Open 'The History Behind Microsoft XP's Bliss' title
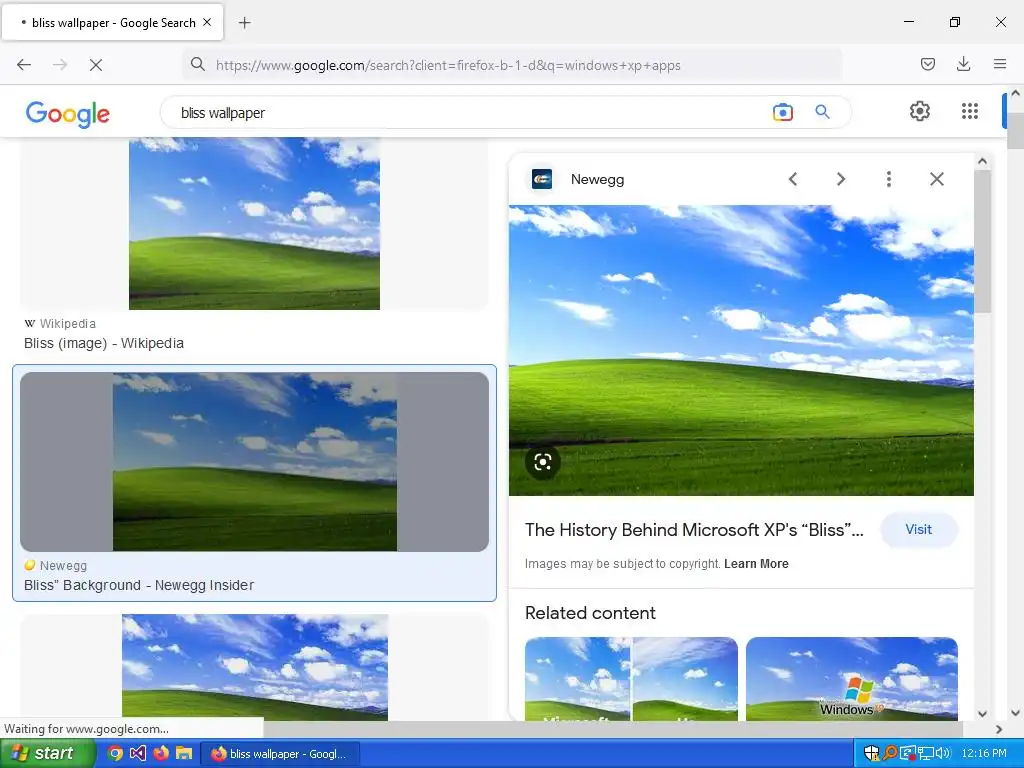Screen dimensions: 1024x768 [x=694, y=530]
